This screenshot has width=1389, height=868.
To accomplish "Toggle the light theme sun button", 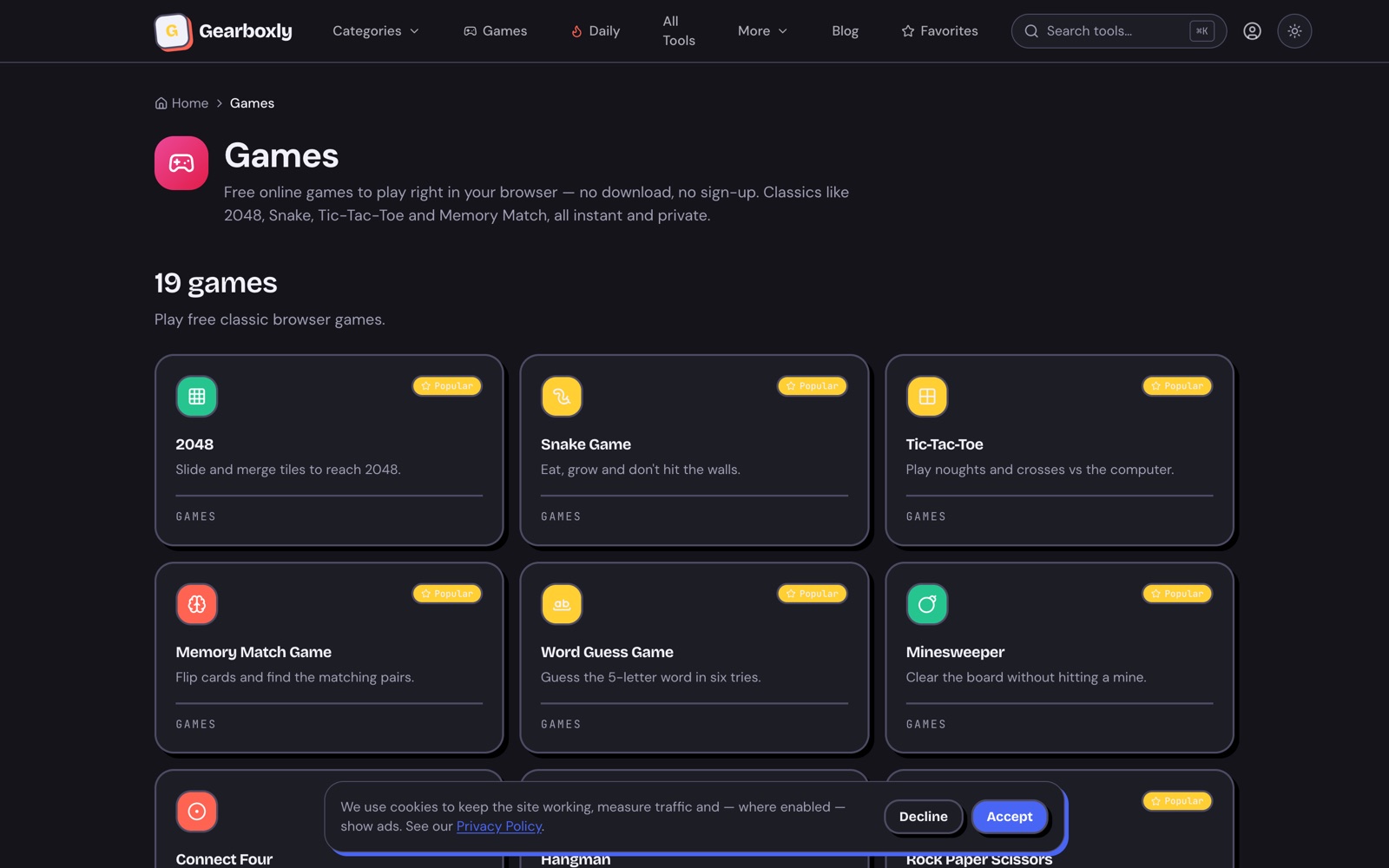I will (x=1294, y=31).
